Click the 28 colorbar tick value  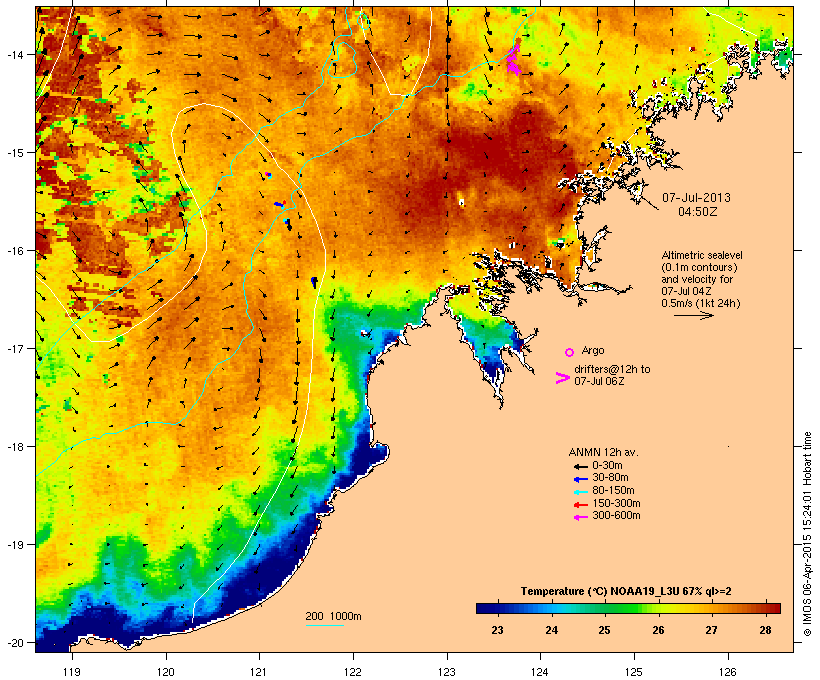point(765,630)
